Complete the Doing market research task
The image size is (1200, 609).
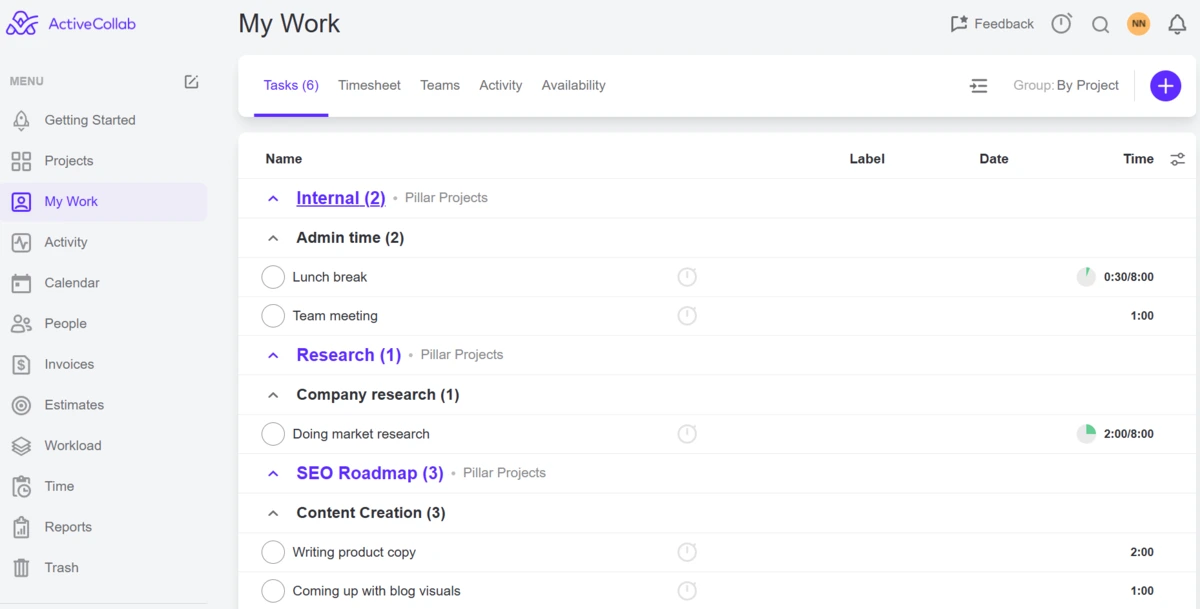[273, 434]
